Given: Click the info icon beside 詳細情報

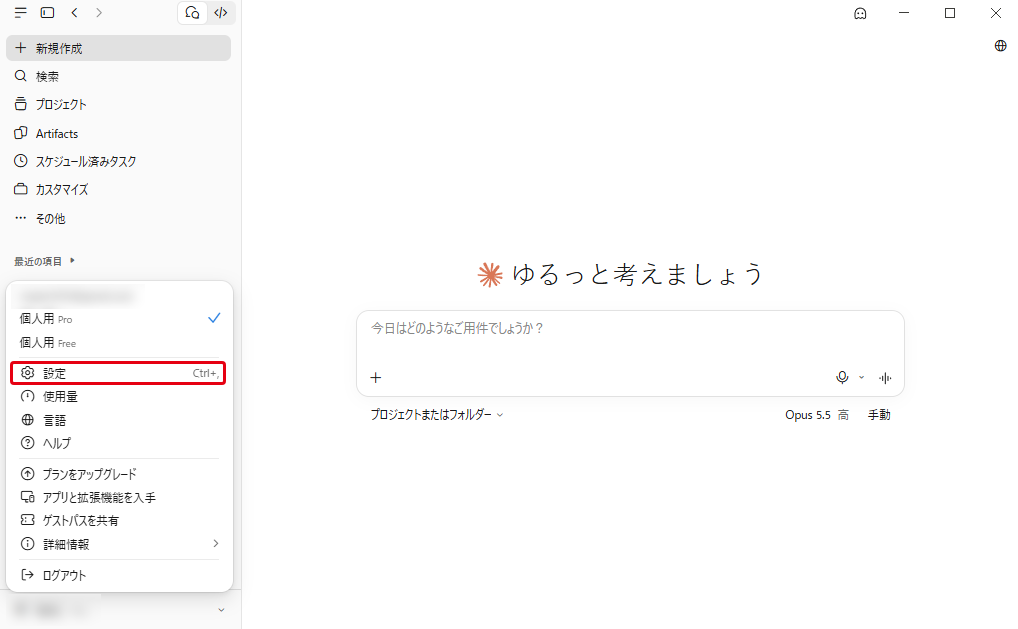Looking at the screenshot, I should tap(27, 544).
